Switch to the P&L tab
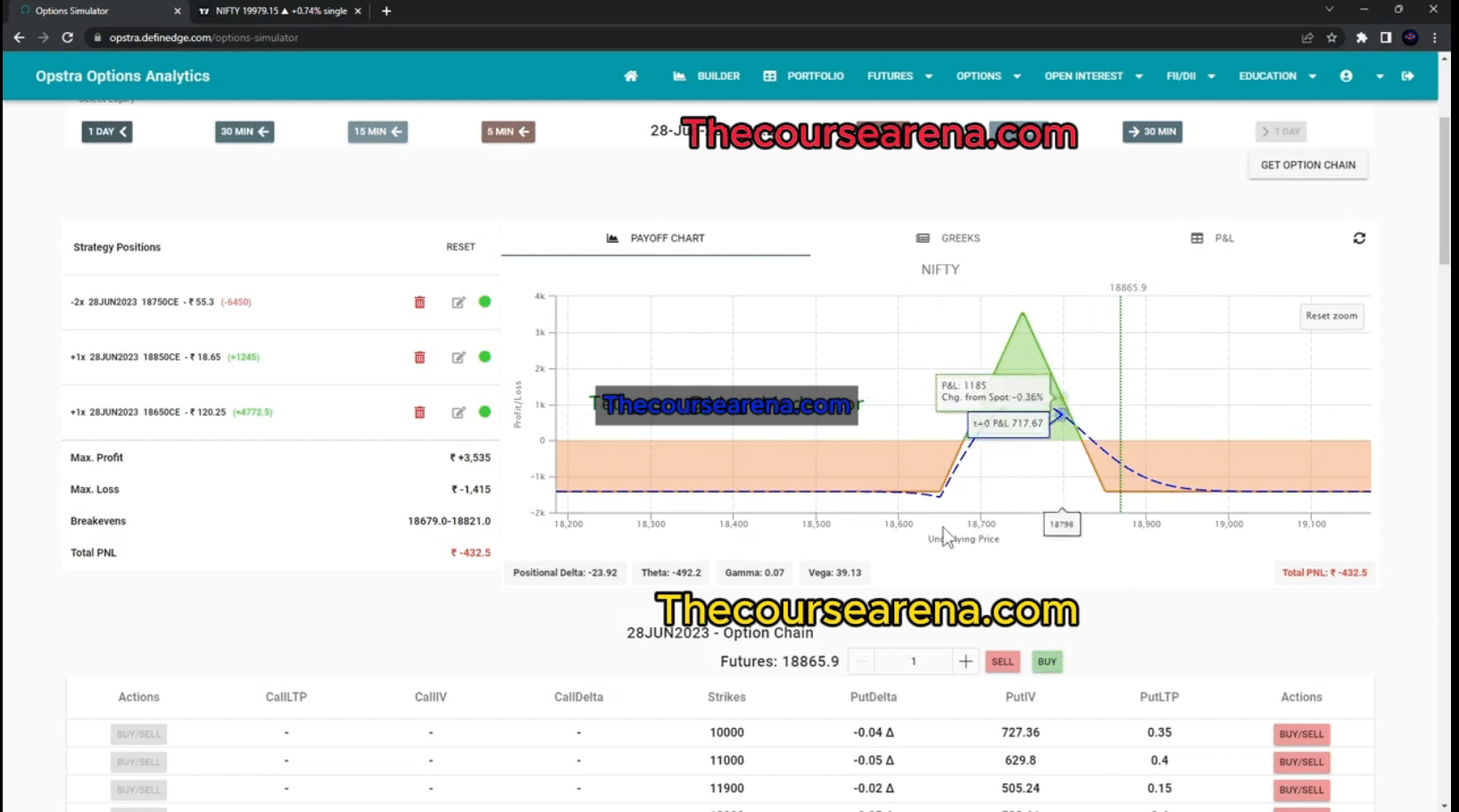The width and height of the screenshot is (1459, 812). 1213,238
